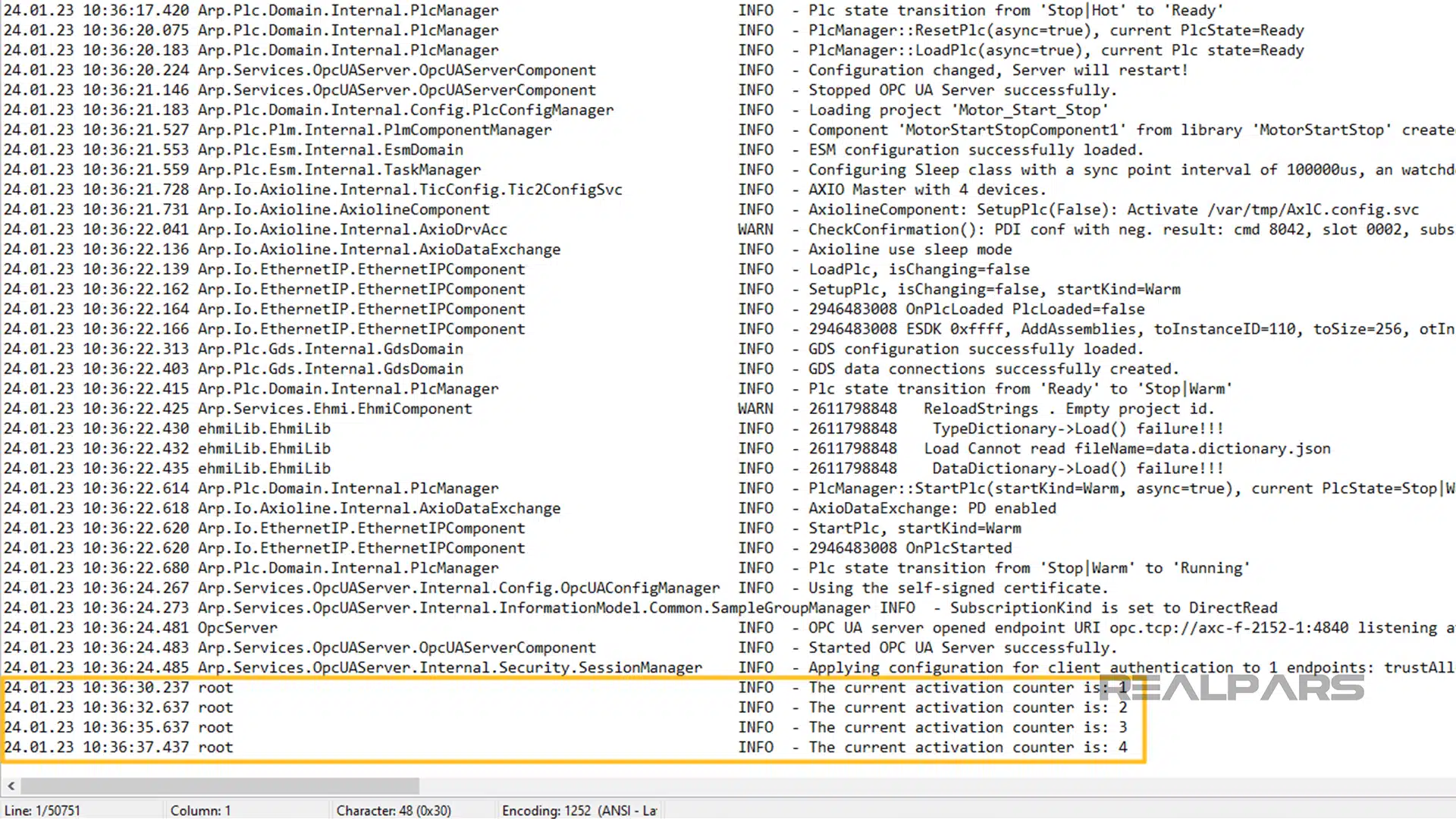
Task: Click the 'Loading project Motor_Start_Stop' log line
Action: 957,110
